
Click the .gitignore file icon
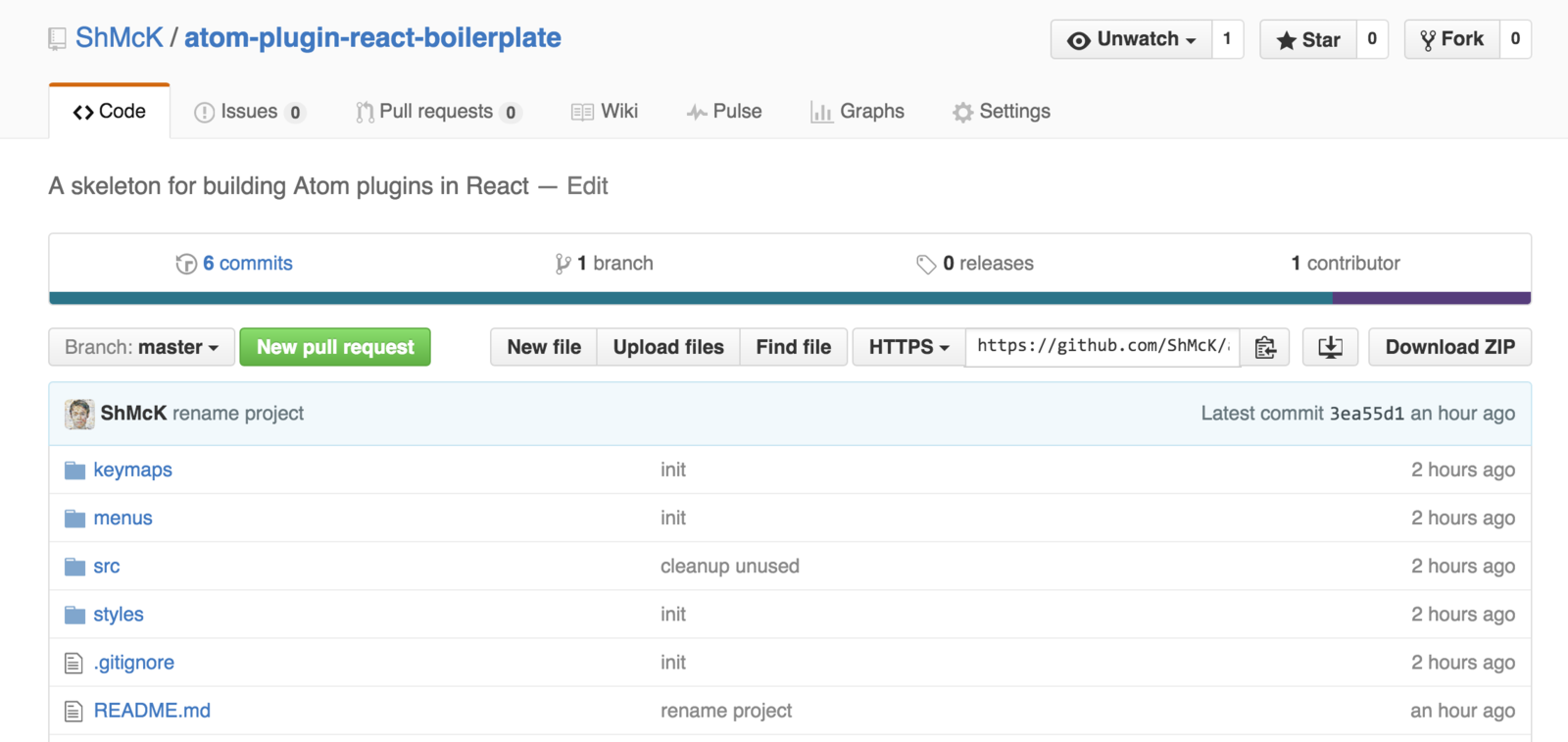point(73,664)
